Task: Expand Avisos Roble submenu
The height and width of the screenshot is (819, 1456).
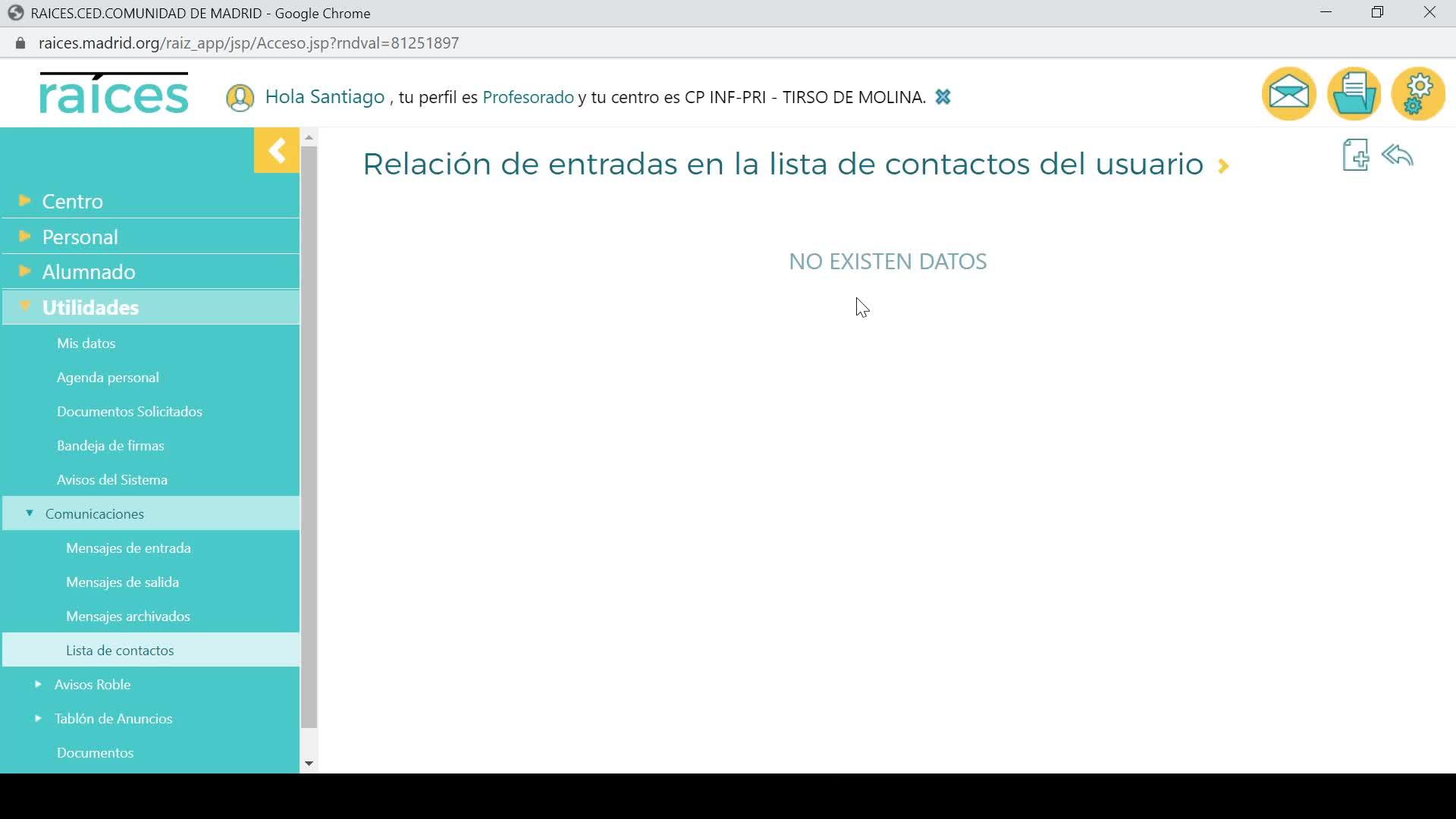Action: click(93, 684)
